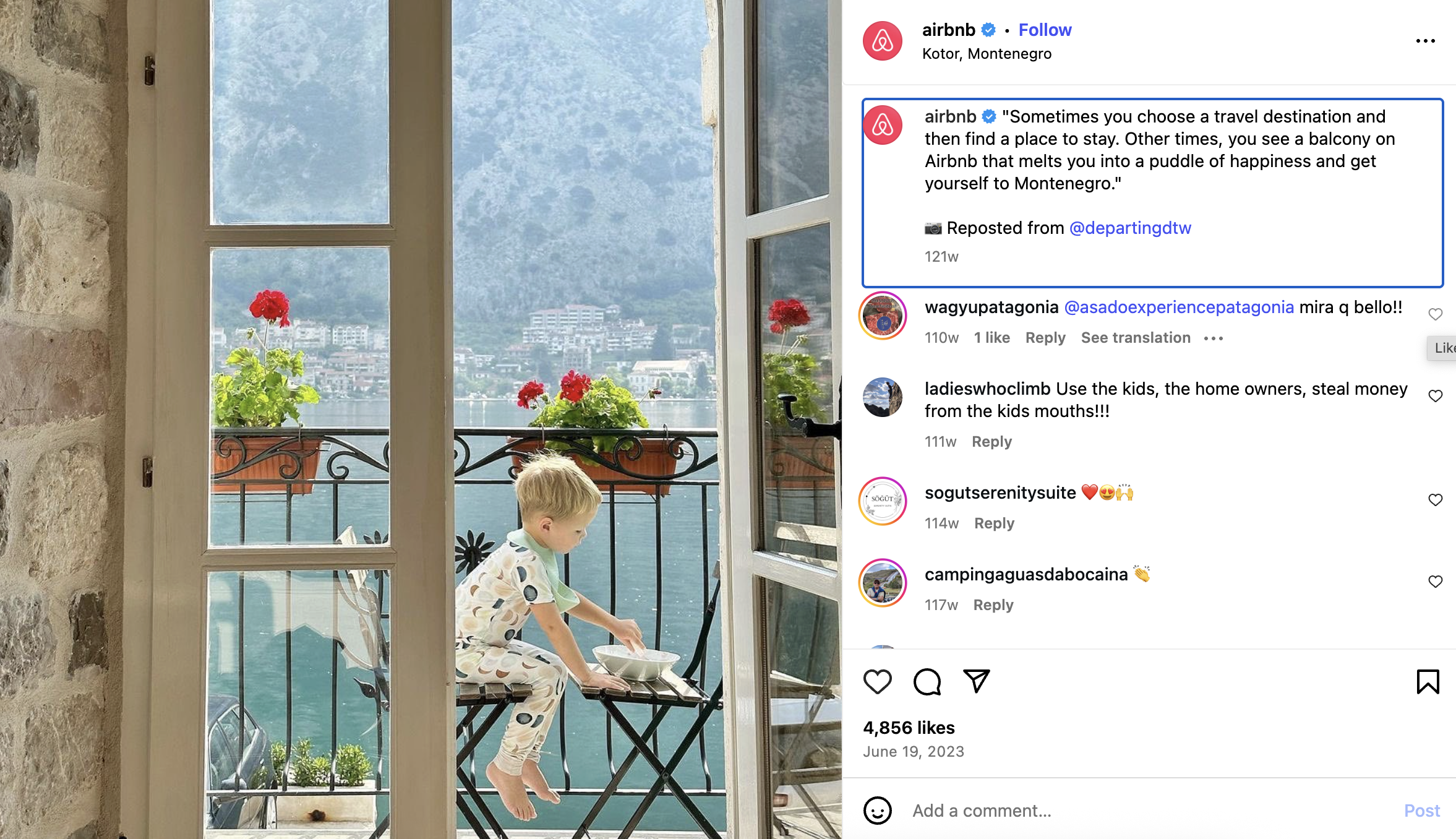Click airbnb profile avatar in header
The image size is (1456, 839).
pyautogui.click(x=883, y=41)
